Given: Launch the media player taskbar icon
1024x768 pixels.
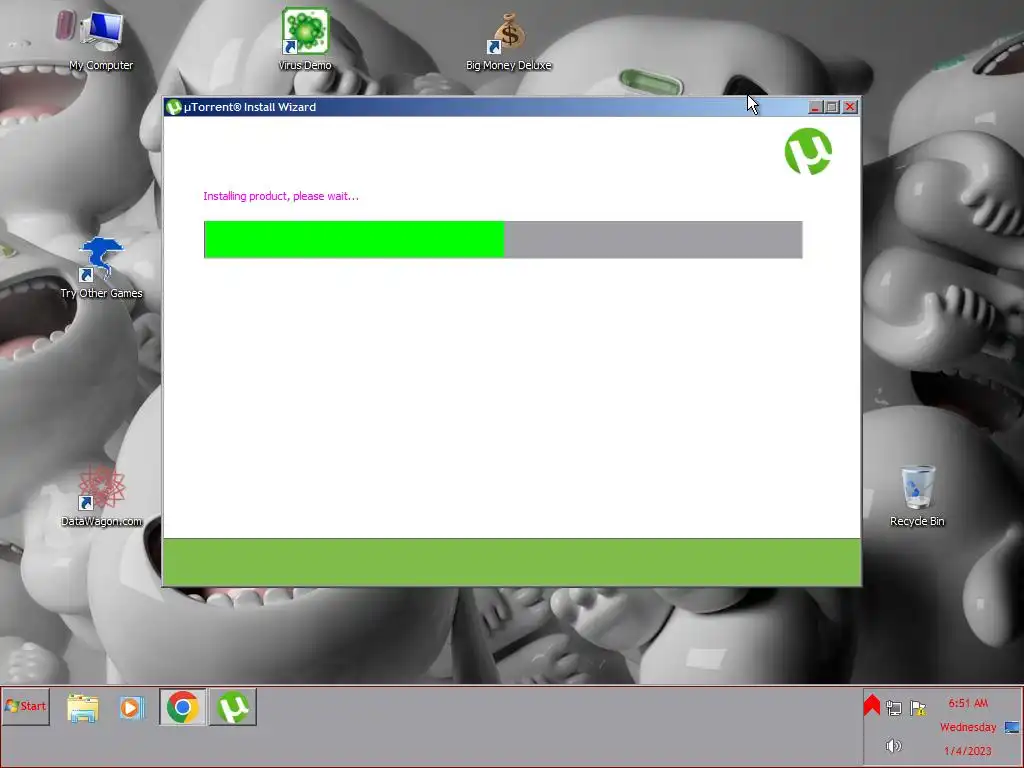Looking at the screenshot, I should tap(132, 707).
